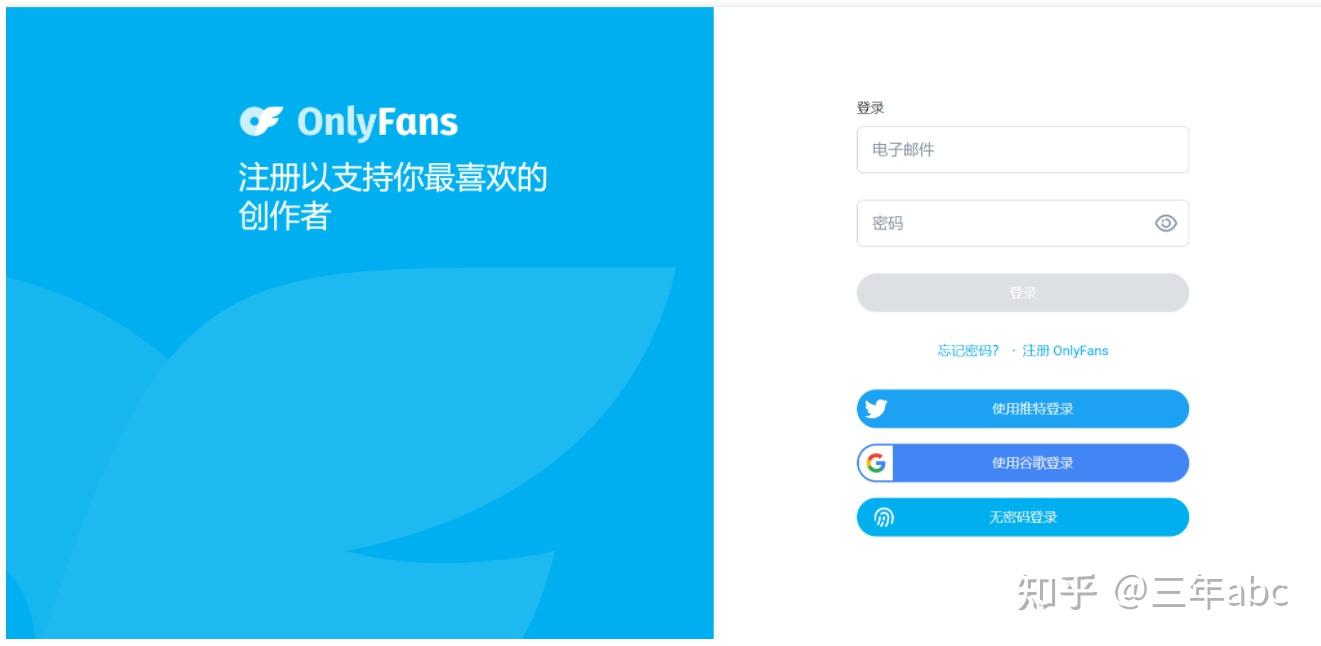This screenshot has width=1321, height=646.
Task: Toggle password visibility with the eye icon
Action: tap(1166, 223)
